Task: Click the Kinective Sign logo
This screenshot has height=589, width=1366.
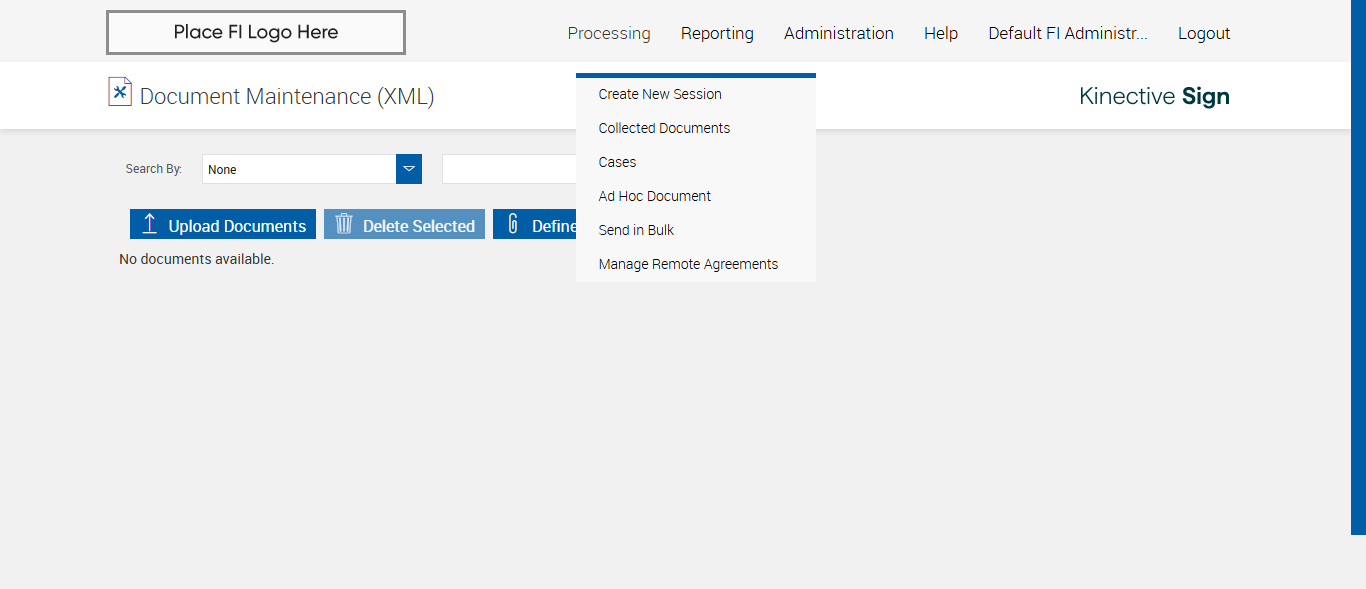Action: tap(1154, 96)
